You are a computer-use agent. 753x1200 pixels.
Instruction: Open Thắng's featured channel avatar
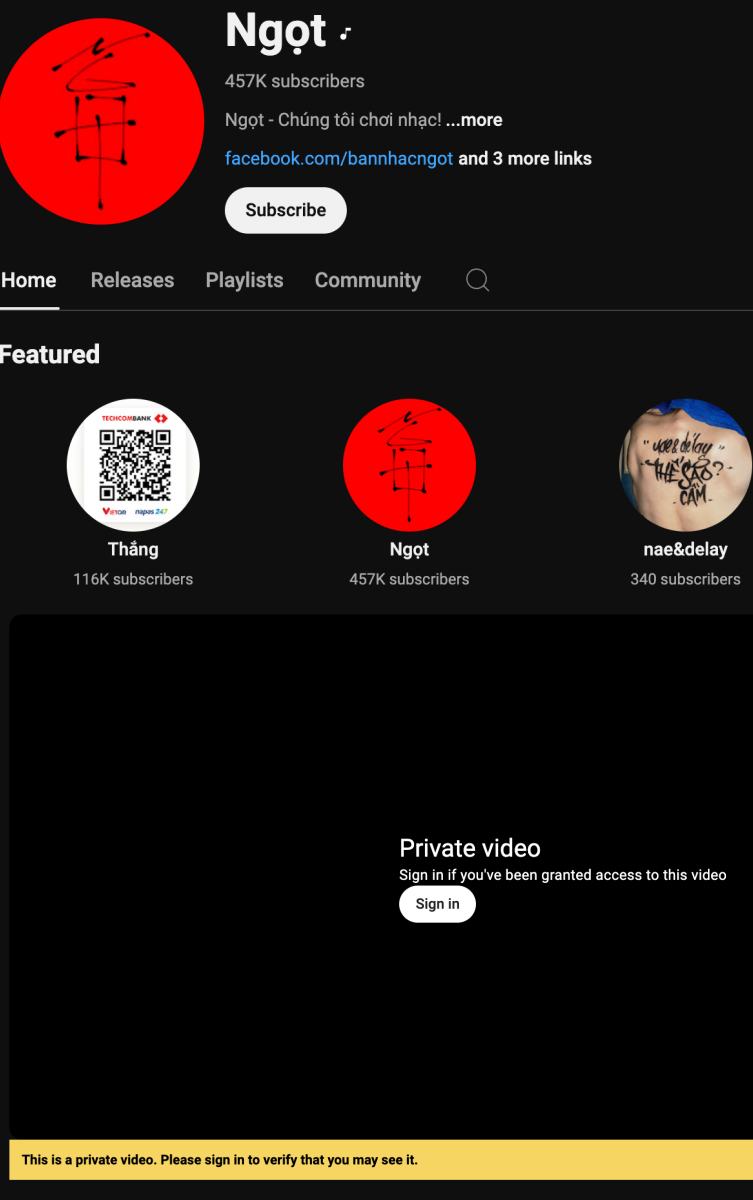(133, 465)
